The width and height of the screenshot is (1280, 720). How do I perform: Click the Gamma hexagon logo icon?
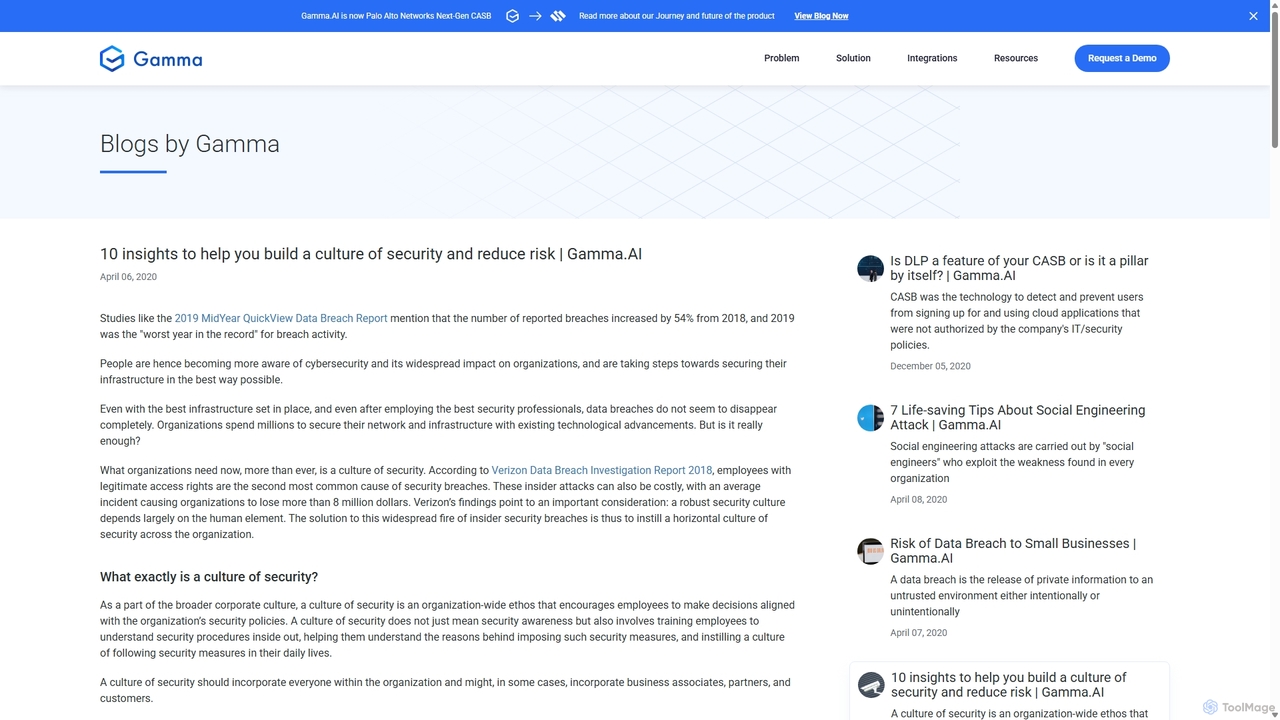tap(112, 59)
